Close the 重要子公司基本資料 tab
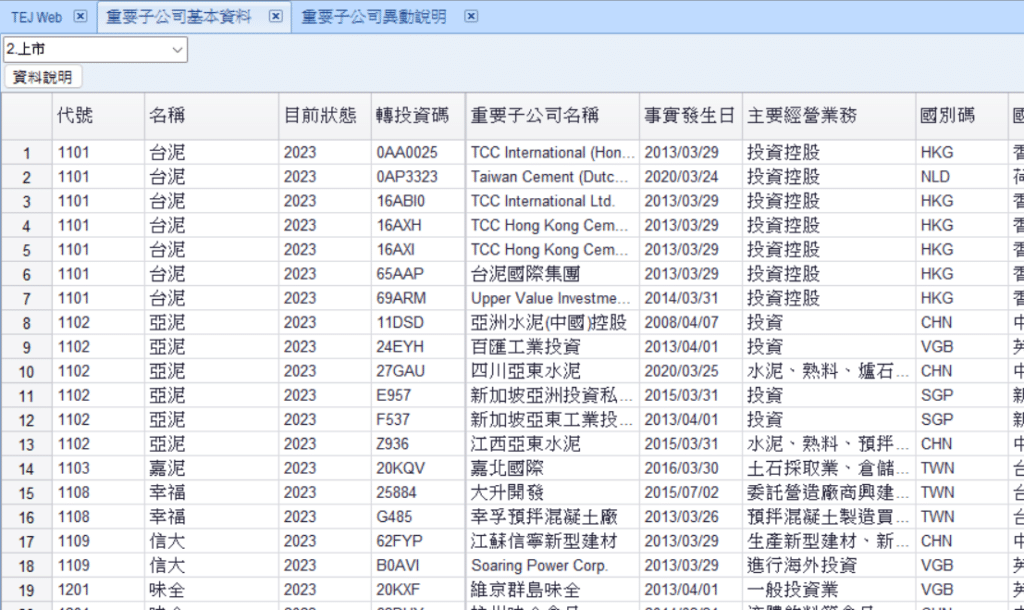1024x610 pixels. pos(276,17)
